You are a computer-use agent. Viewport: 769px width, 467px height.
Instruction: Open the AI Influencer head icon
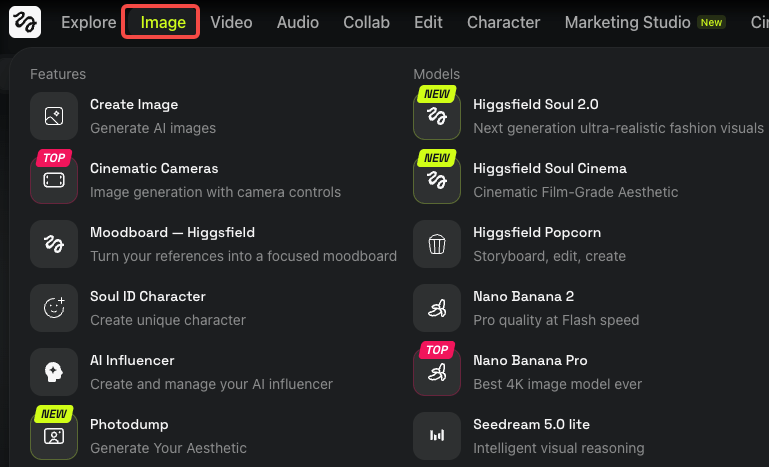(x=54, y=372)
